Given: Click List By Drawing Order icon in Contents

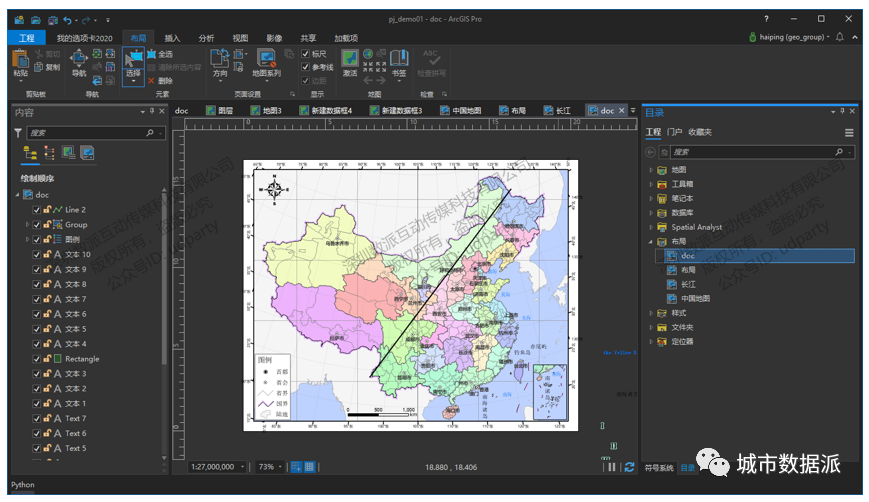Looking at the screenshot, I should (30, 153).
